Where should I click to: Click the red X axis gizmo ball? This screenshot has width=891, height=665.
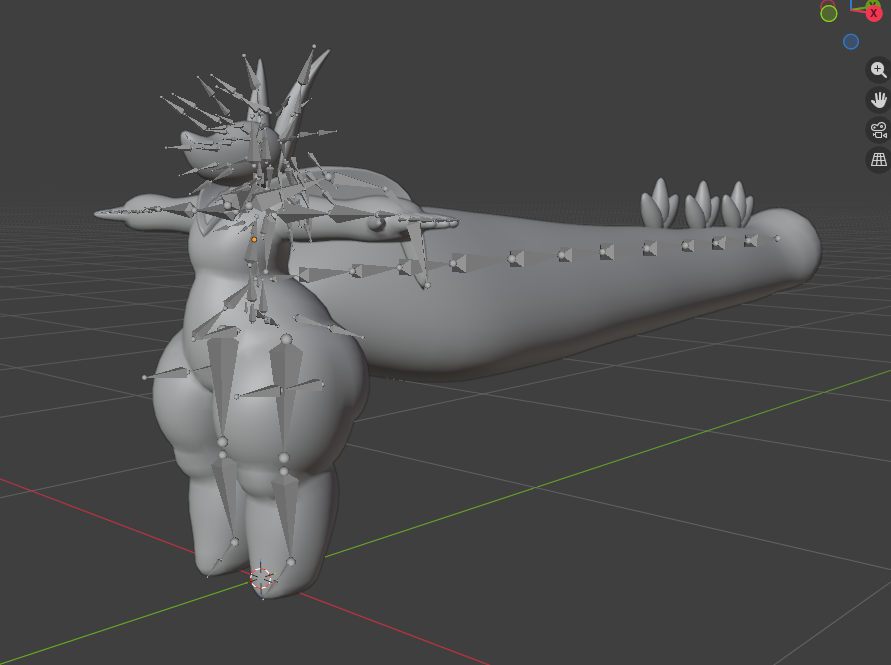coord(874,13)
